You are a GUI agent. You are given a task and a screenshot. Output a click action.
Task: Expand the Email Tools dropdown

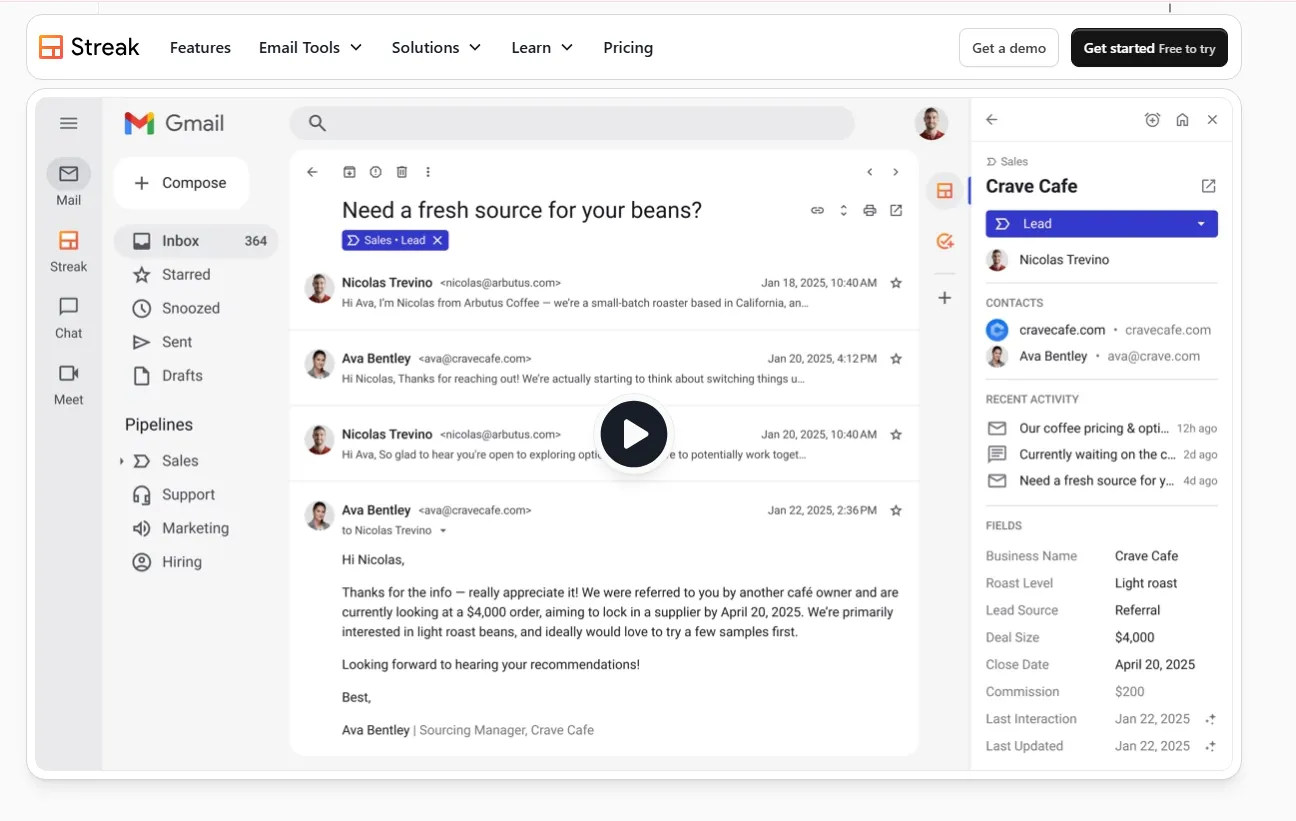(310, 47)
